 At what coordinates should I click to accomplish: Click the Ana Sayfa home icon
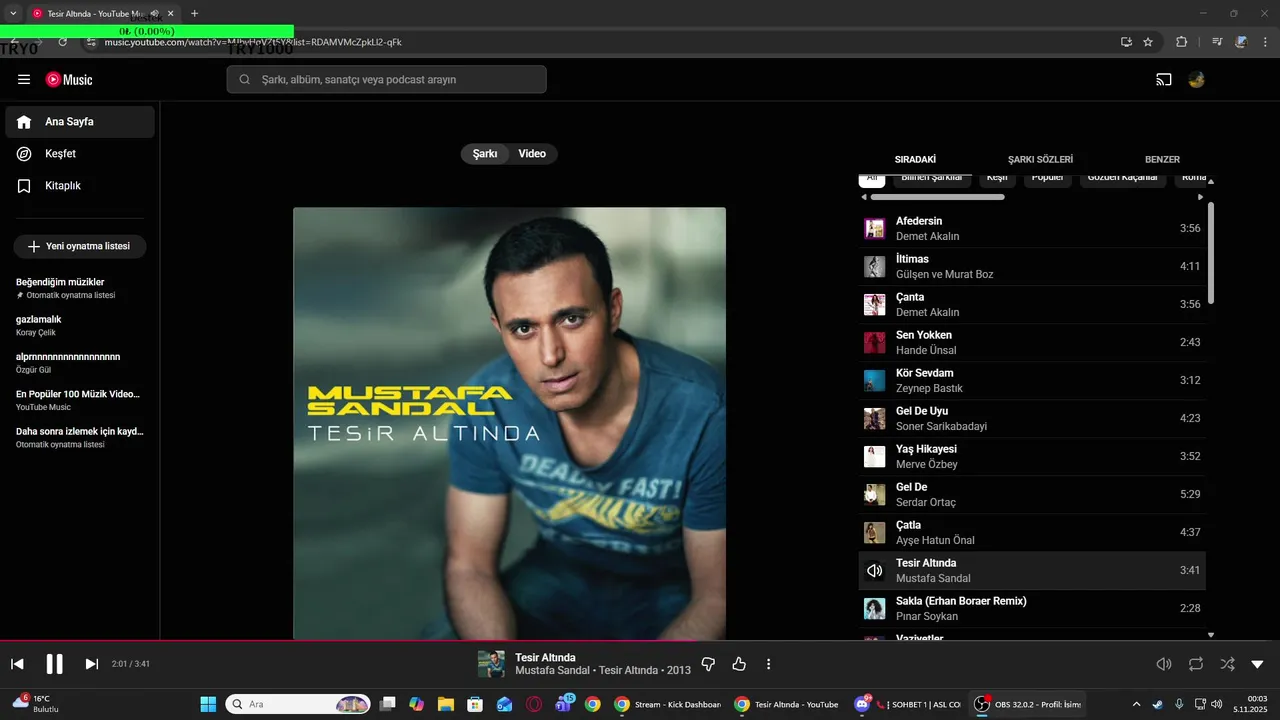click(x=25, y=122)
